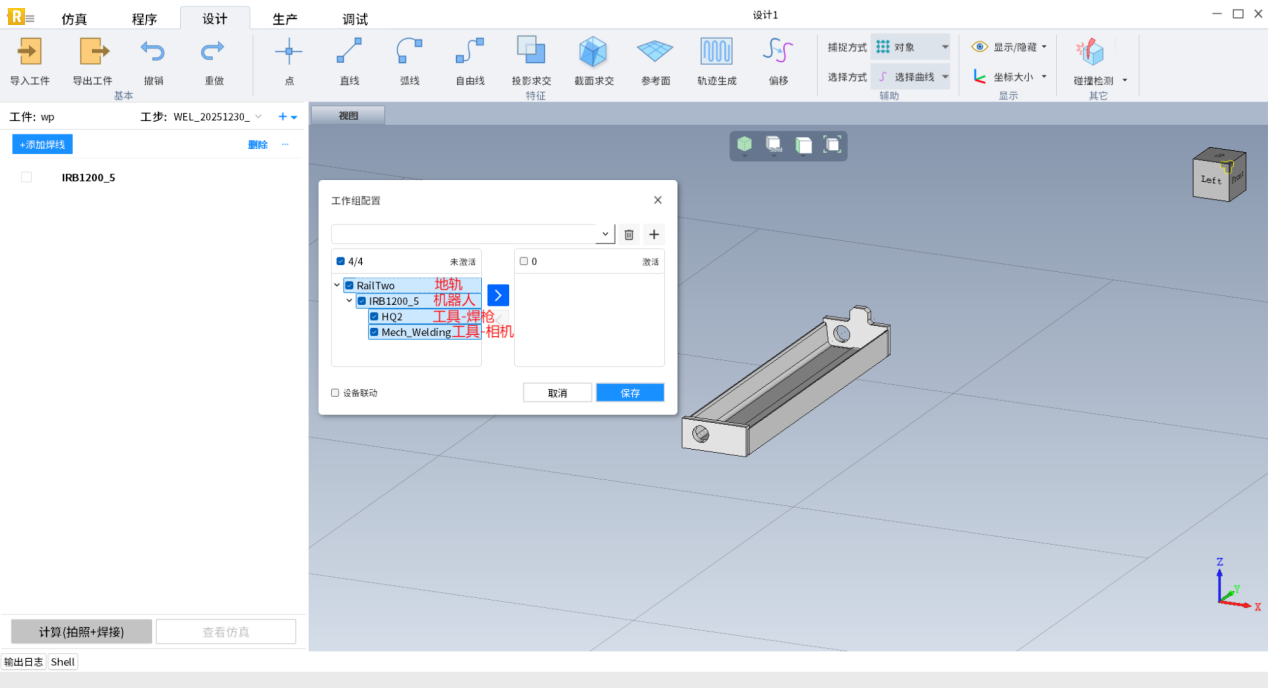Click the blue arrow to activate devices

point(498,295)
